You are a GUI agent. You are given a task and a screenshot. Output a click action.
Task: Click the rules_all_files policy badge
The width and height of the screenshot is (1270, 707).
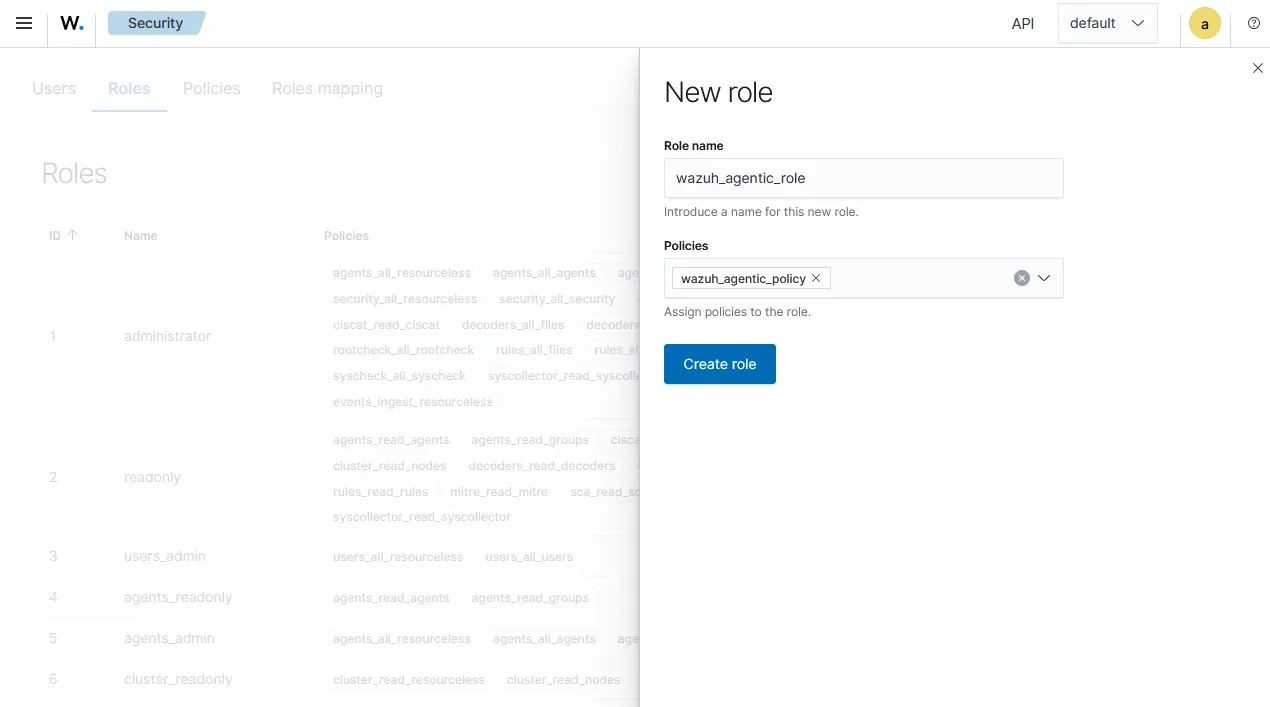534,350
